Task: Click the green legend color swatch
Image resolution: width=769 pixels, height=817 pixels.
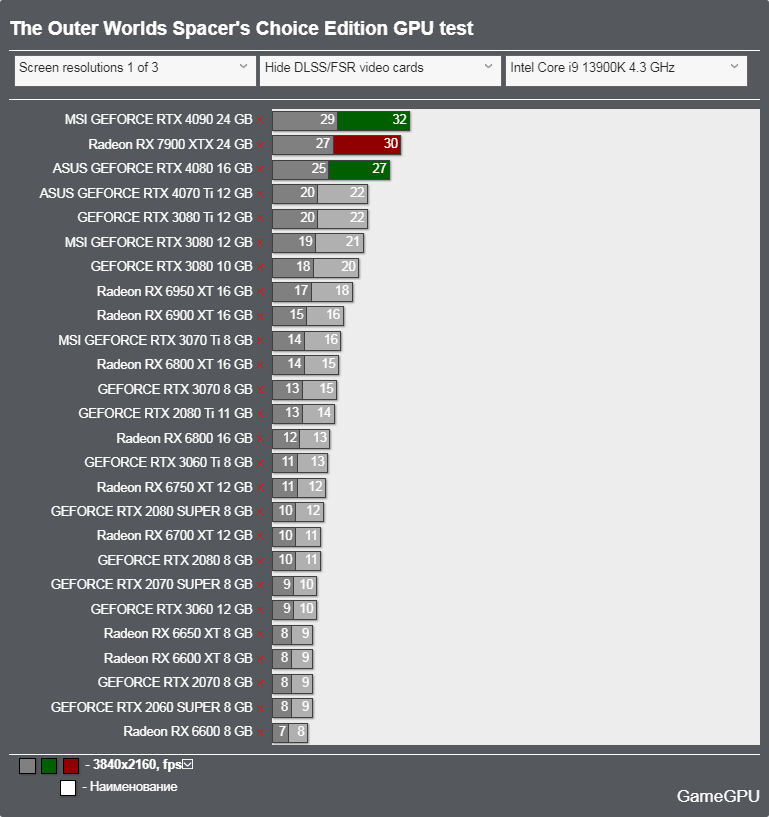Action: (x=49, y=766)
